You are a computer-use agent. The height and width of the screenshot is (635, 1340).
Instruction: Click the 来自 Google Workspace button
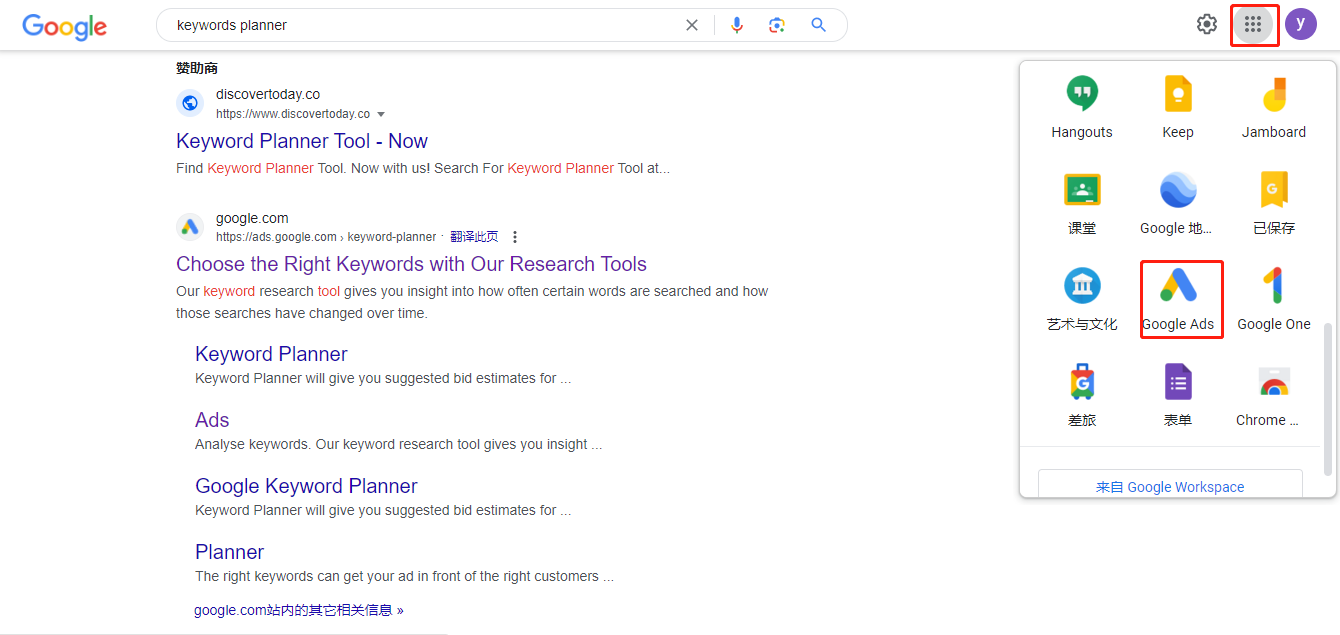(1170, 487)
